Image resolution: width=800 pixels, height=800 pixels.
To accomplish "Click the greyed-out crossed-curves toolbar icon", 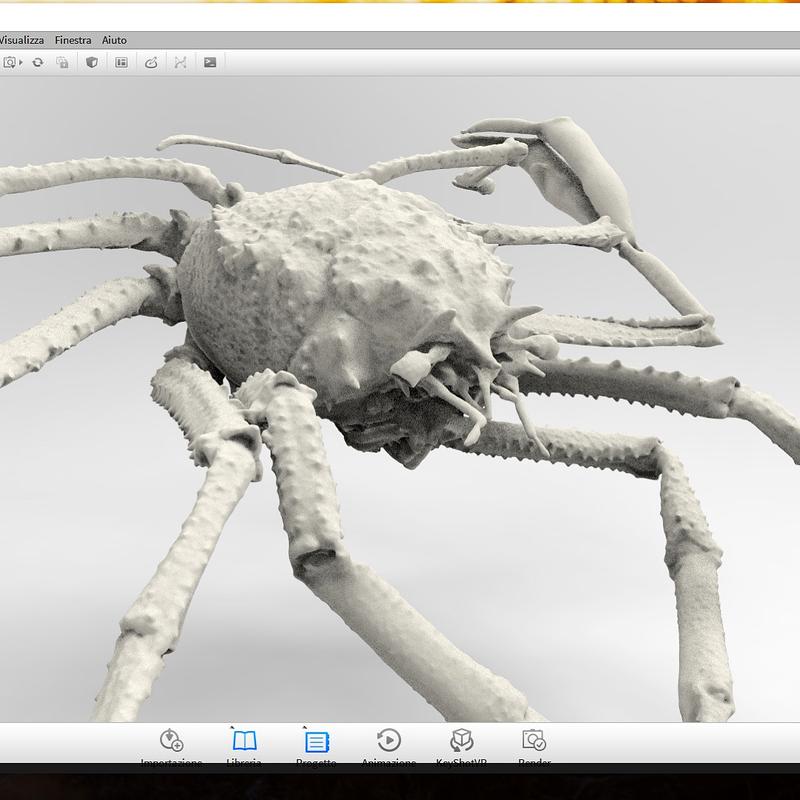I will (181, 62).
